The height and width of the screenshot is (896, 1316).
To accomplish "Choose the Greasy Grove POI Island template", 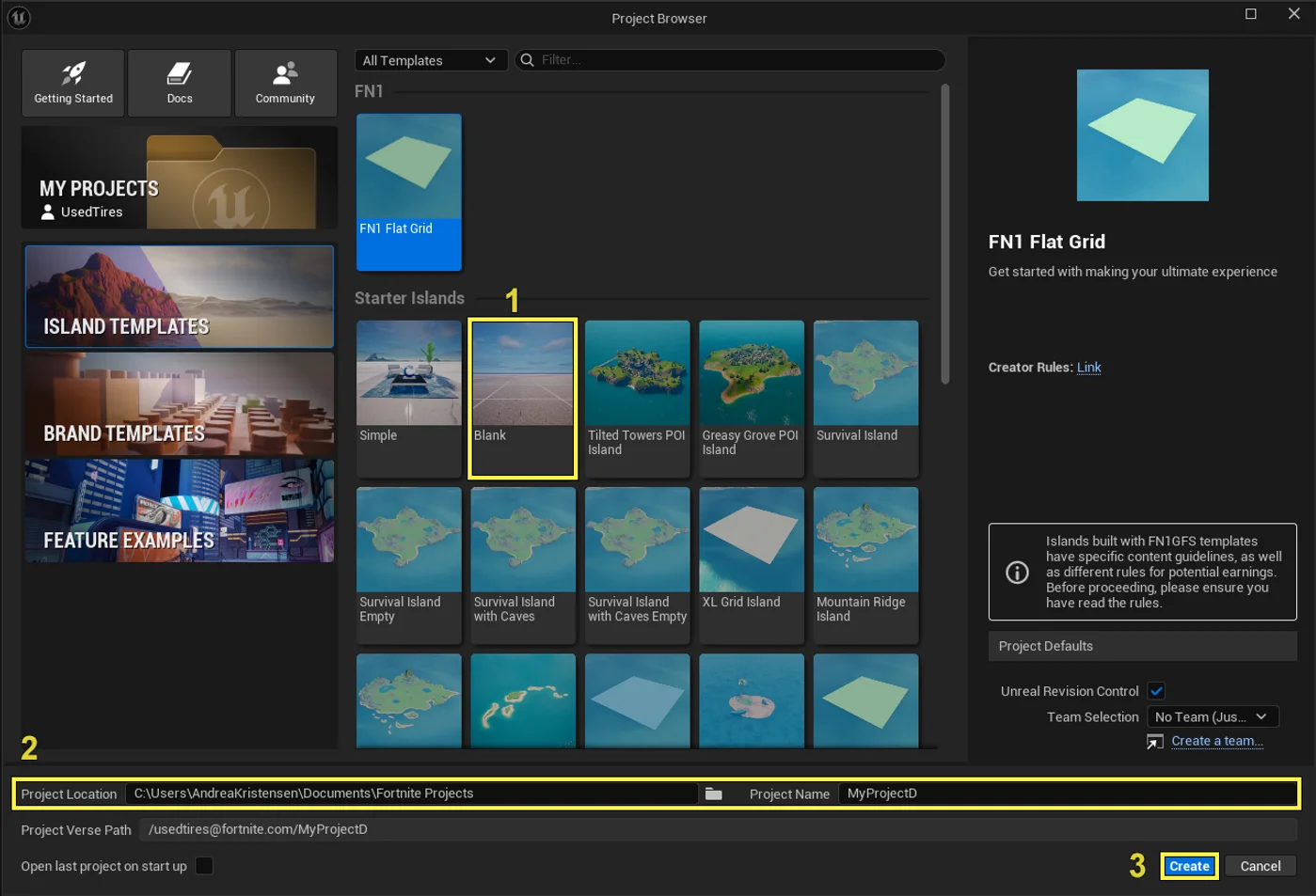I will 752,399.
